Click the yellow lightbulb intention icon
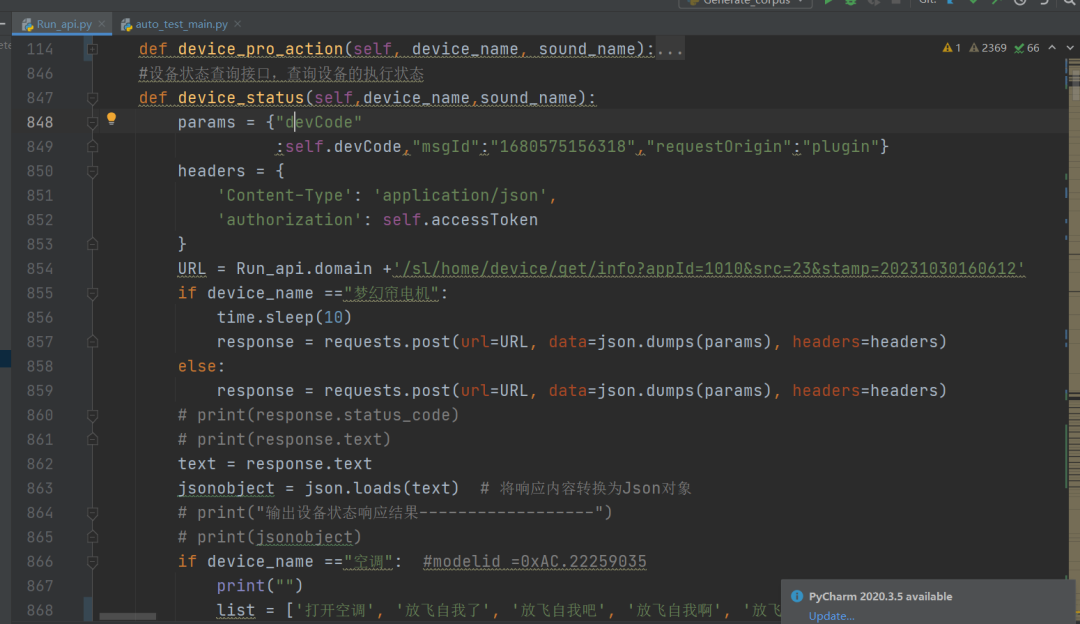 pos(111,119)
